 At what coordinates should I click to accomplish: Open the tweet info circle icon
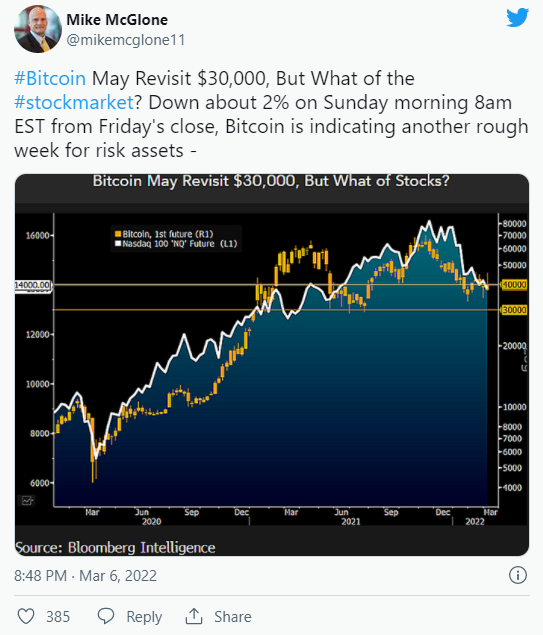click(x=517, y=575)
